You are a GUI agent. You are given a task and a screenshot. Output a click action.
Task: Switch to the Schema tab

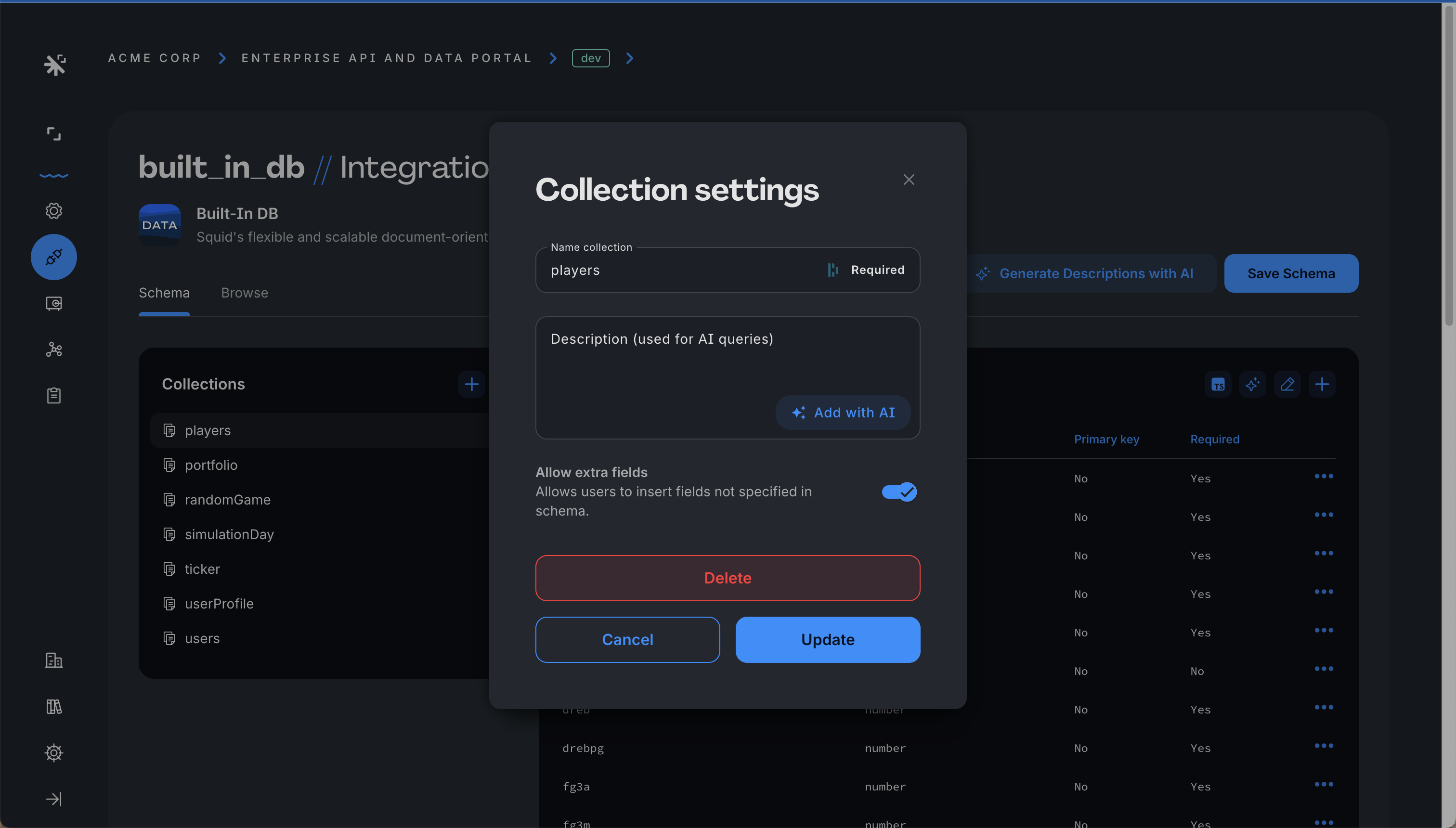164,292
